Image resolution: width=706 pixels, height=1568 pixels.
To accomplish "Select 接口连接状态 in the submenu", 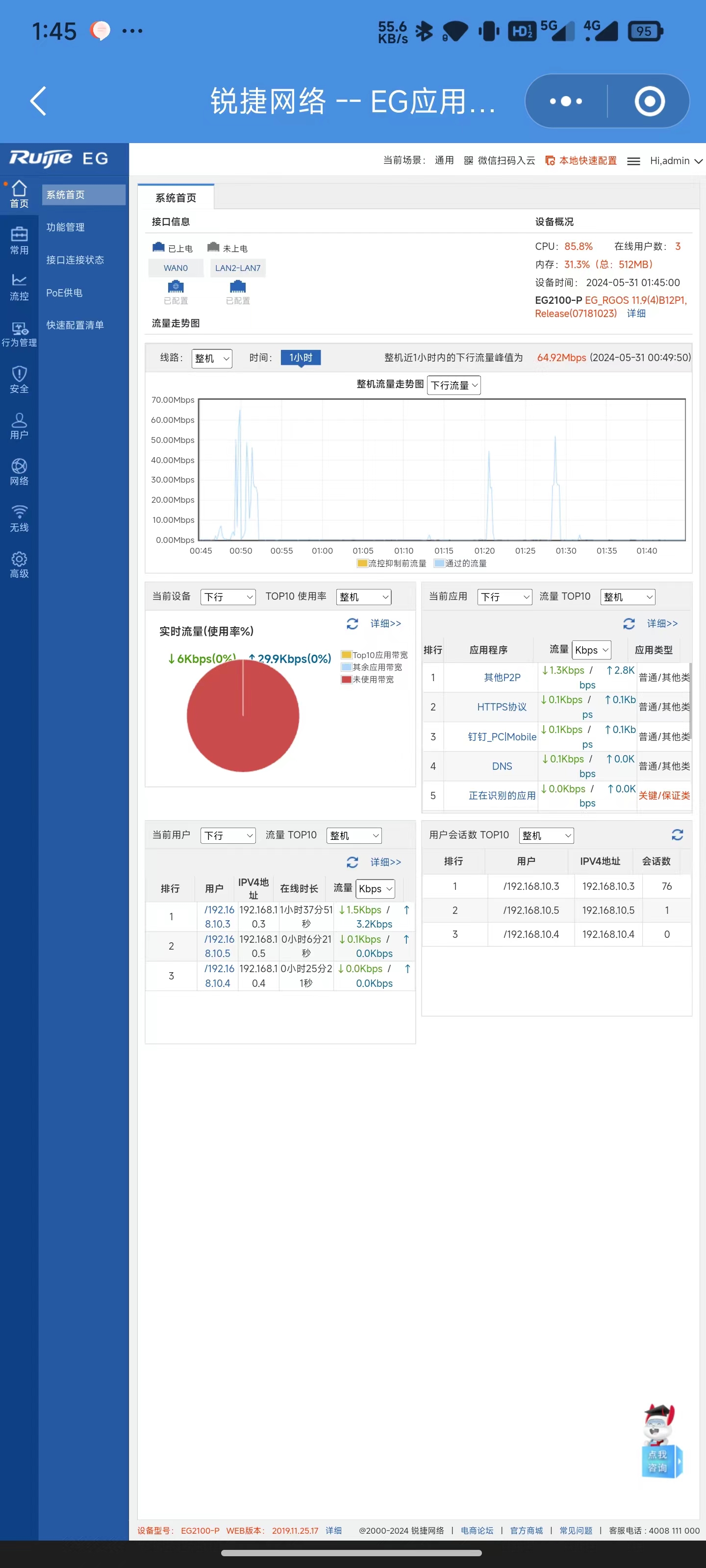I will (75, 260).
